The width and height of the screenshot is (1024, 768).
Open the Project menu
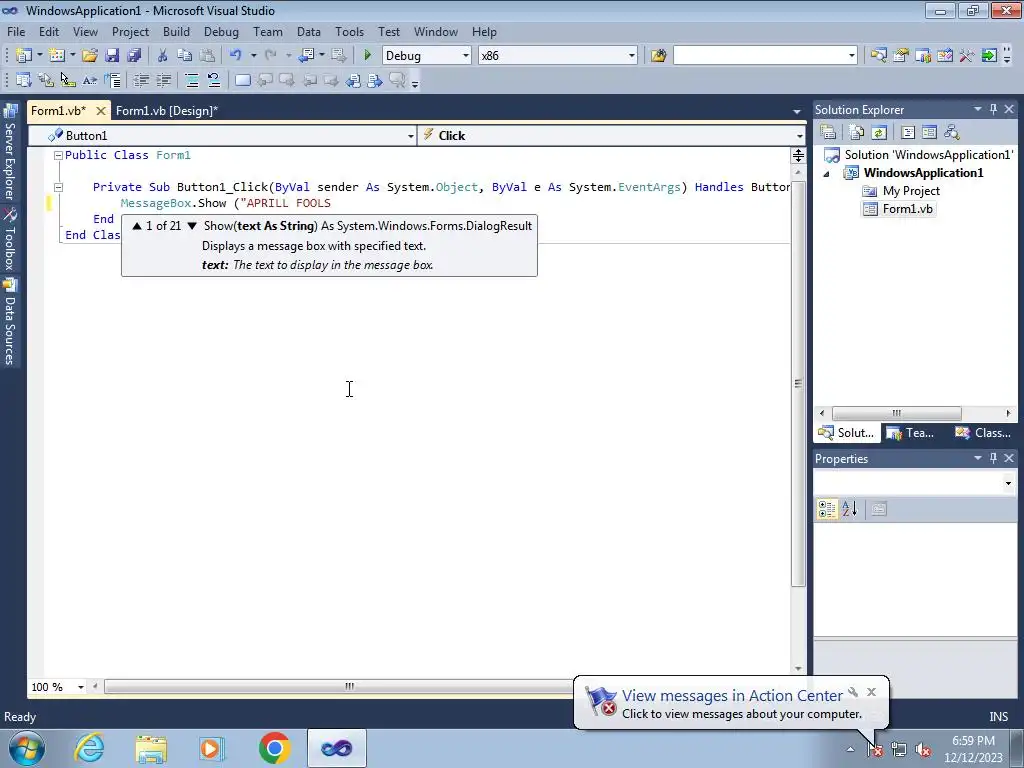point(130,32)
